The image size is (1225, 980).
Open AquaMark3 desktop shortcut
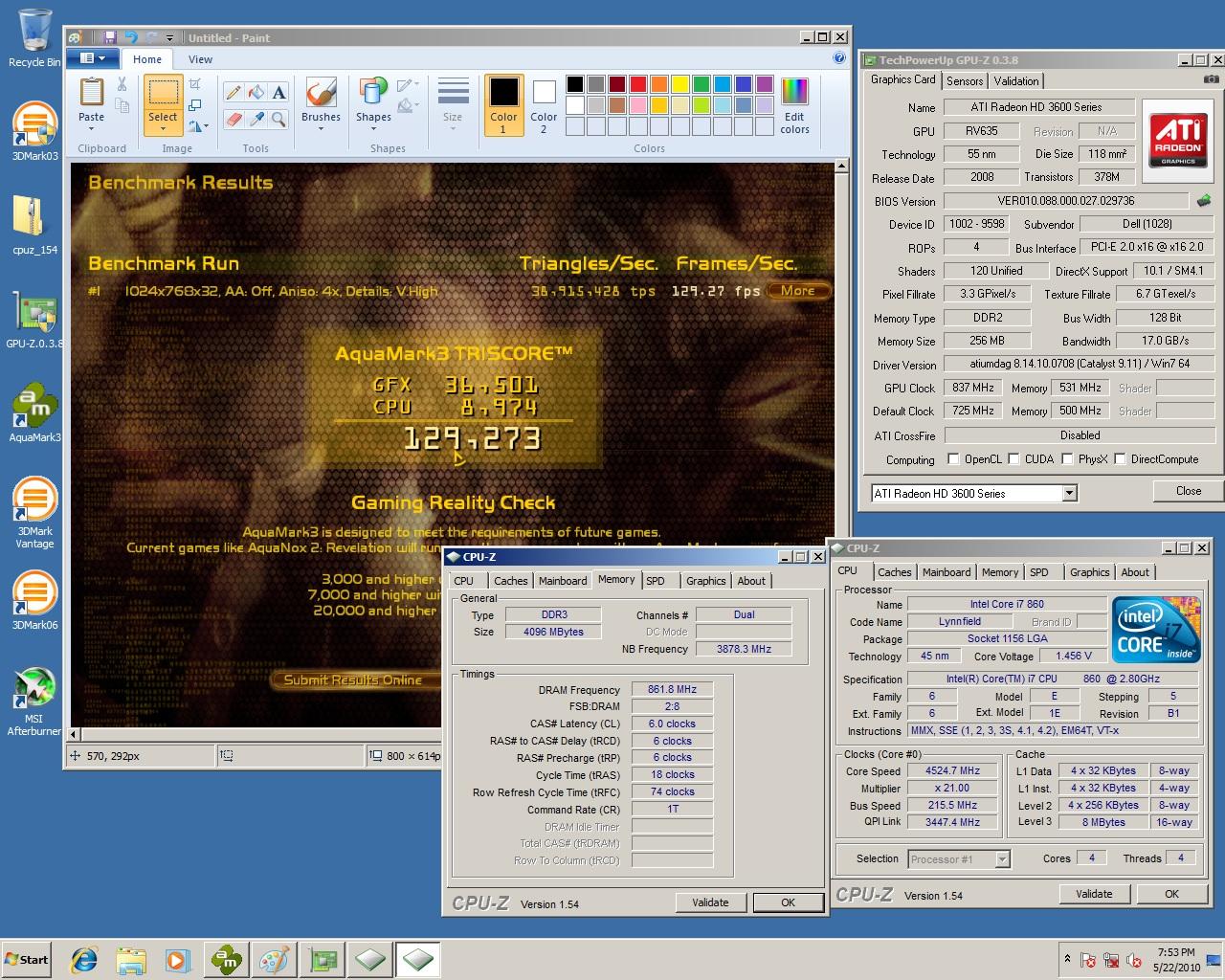34,413
